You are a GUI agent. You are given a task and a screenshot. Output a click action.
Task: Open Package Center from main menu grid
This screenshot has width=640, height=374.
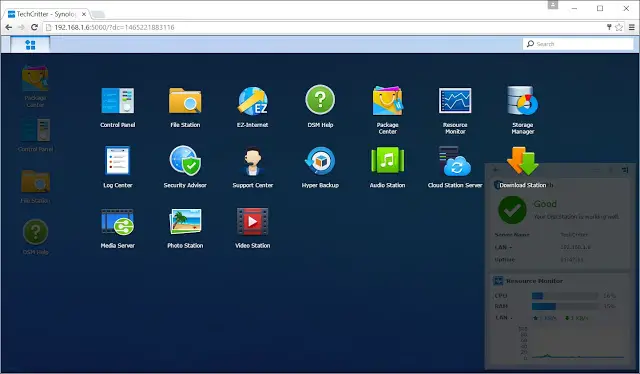coord(387,110)
